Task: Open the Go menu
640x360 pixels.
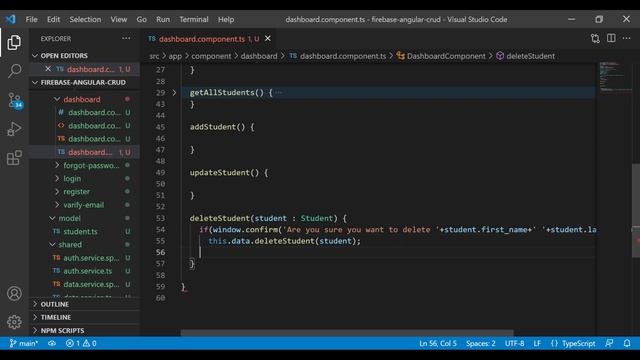Action: [x=142, y=19]
